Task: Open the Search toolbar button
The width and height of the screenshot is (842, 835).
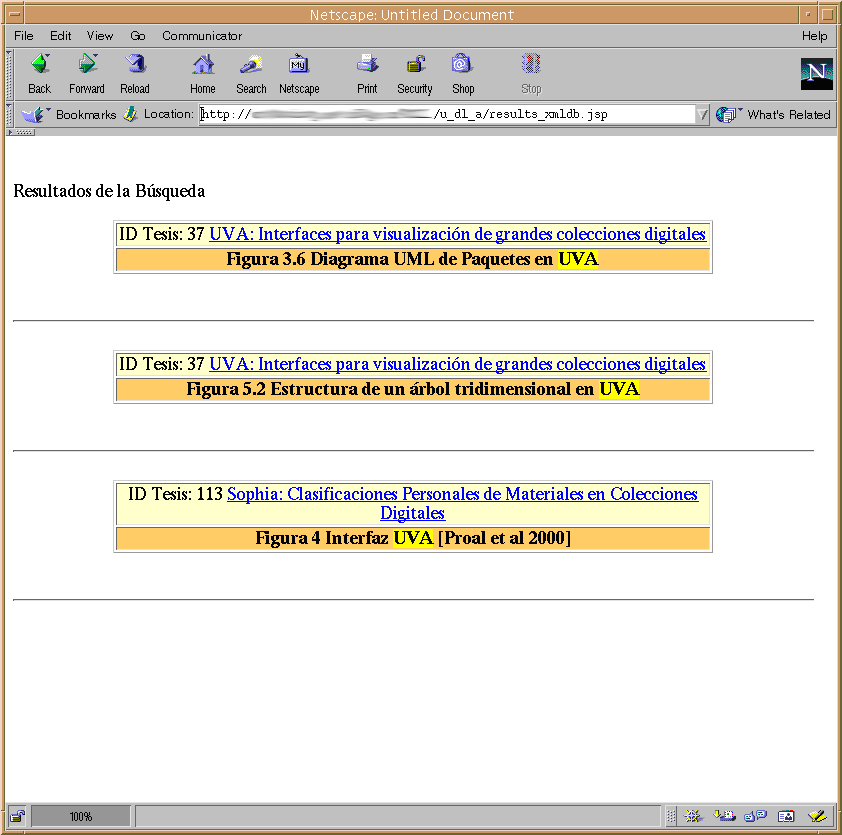Action: click(x=251, y=73)
